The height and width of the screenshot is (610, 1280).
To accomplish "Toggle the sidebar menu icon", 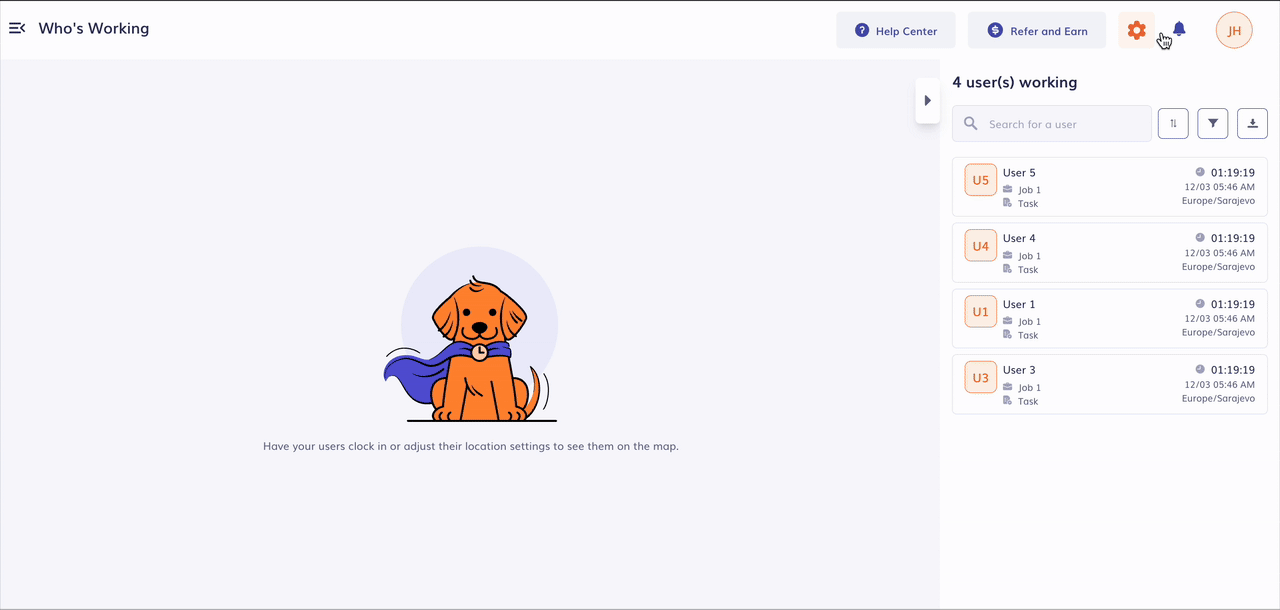I will (x=17, y=28).
